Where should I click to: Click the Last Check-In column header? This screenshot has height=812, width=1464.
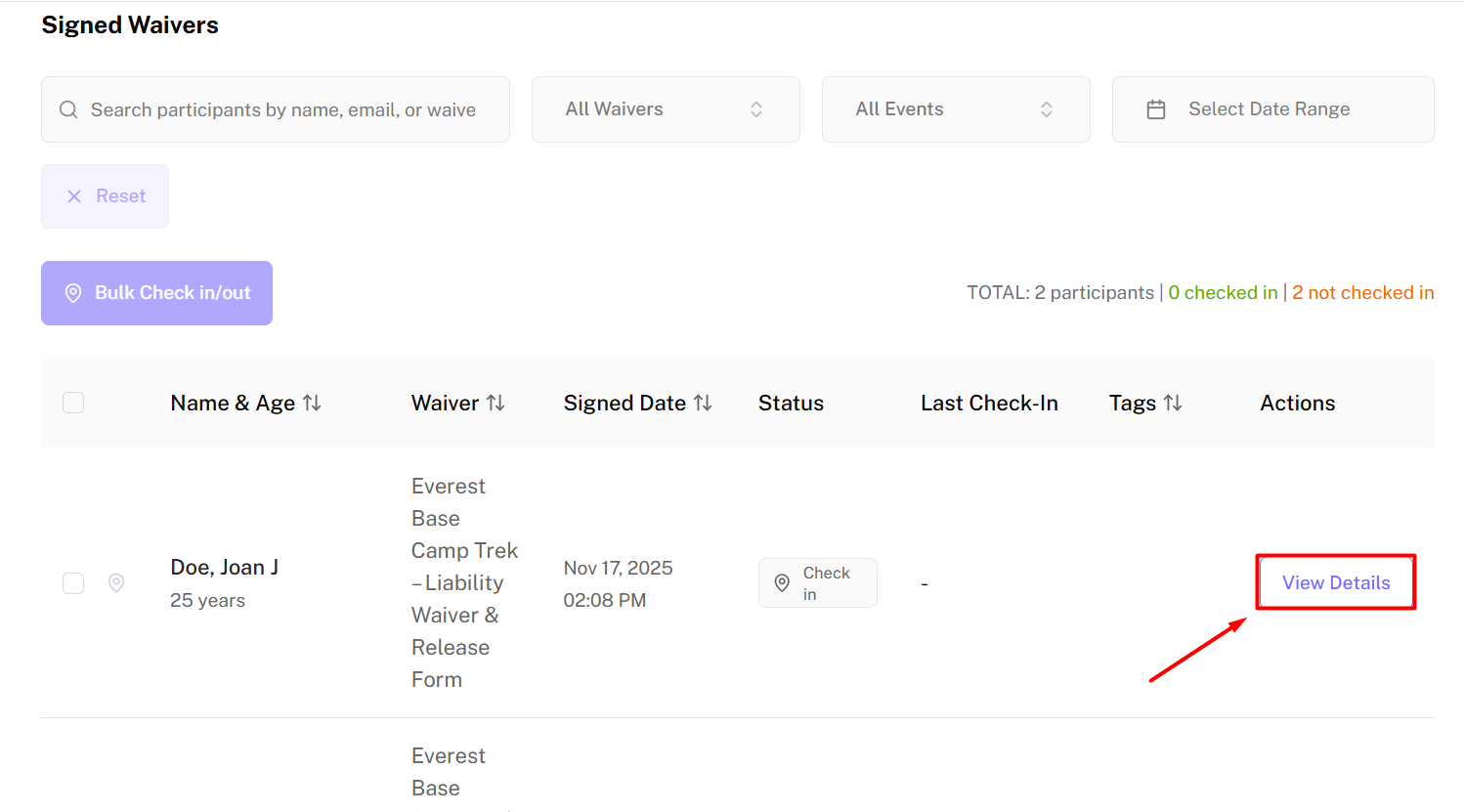pyautogui.click(x=989, y=403)
